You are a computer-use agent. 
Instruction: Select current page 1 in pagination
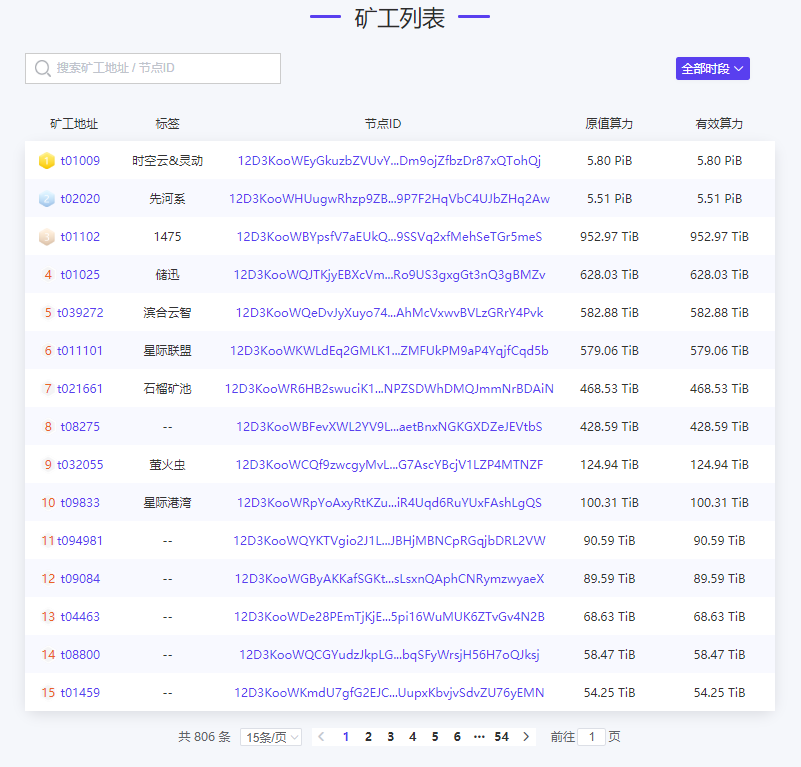click(x=346, y=736)
